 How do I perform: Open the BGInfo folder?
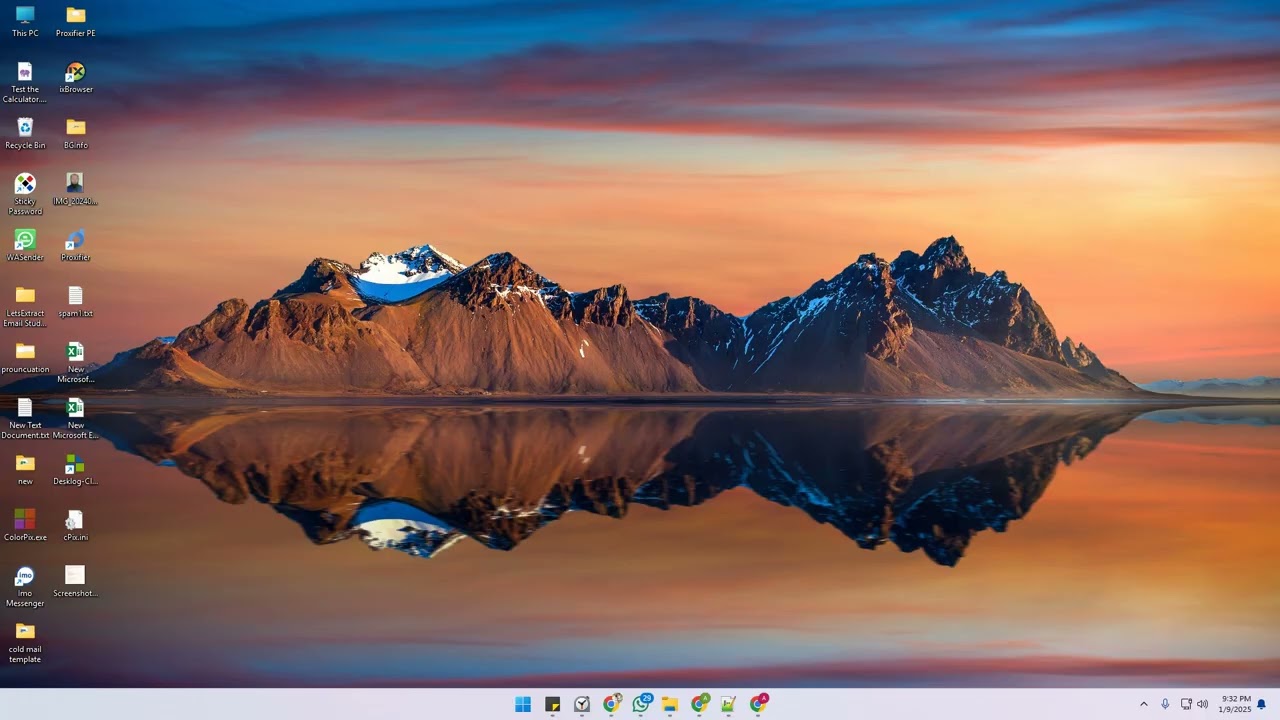75,134
